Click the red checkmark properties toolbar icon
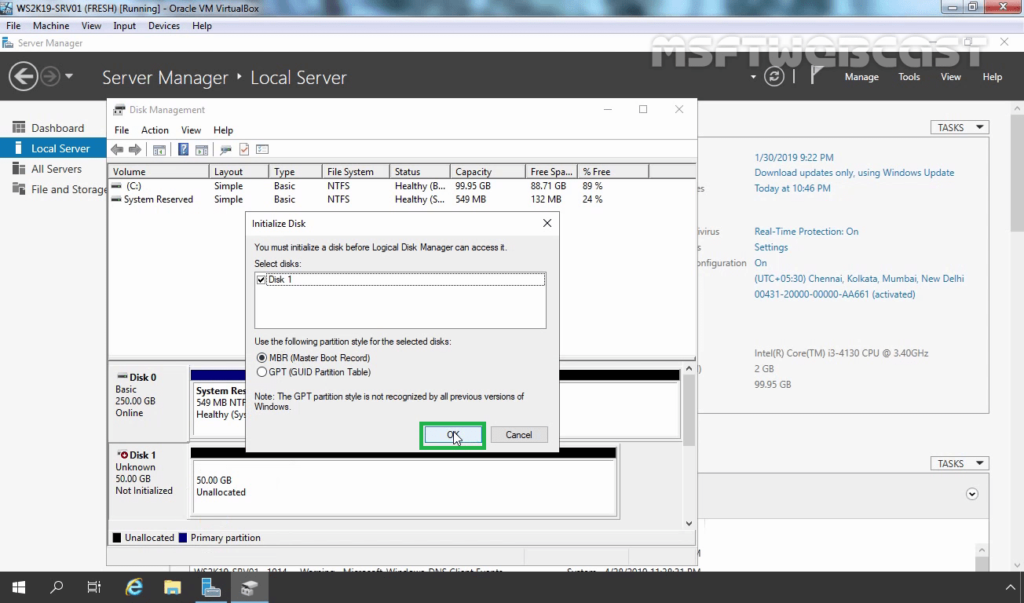This screenshot has width=1024, height=603. coord(244,150)
